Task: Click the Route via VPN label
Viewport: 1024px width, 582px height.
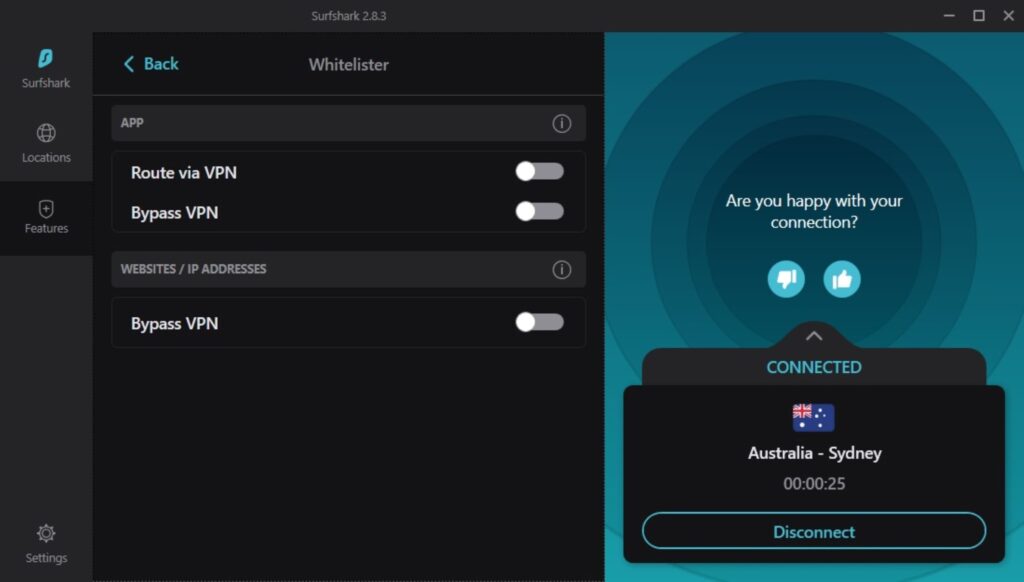Action: (184, 173)
